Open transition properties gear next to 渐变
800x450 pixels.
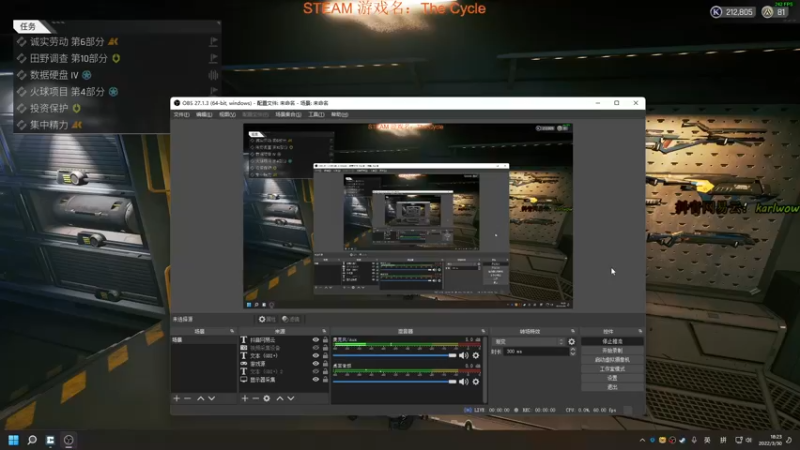[x=571, y=342]
